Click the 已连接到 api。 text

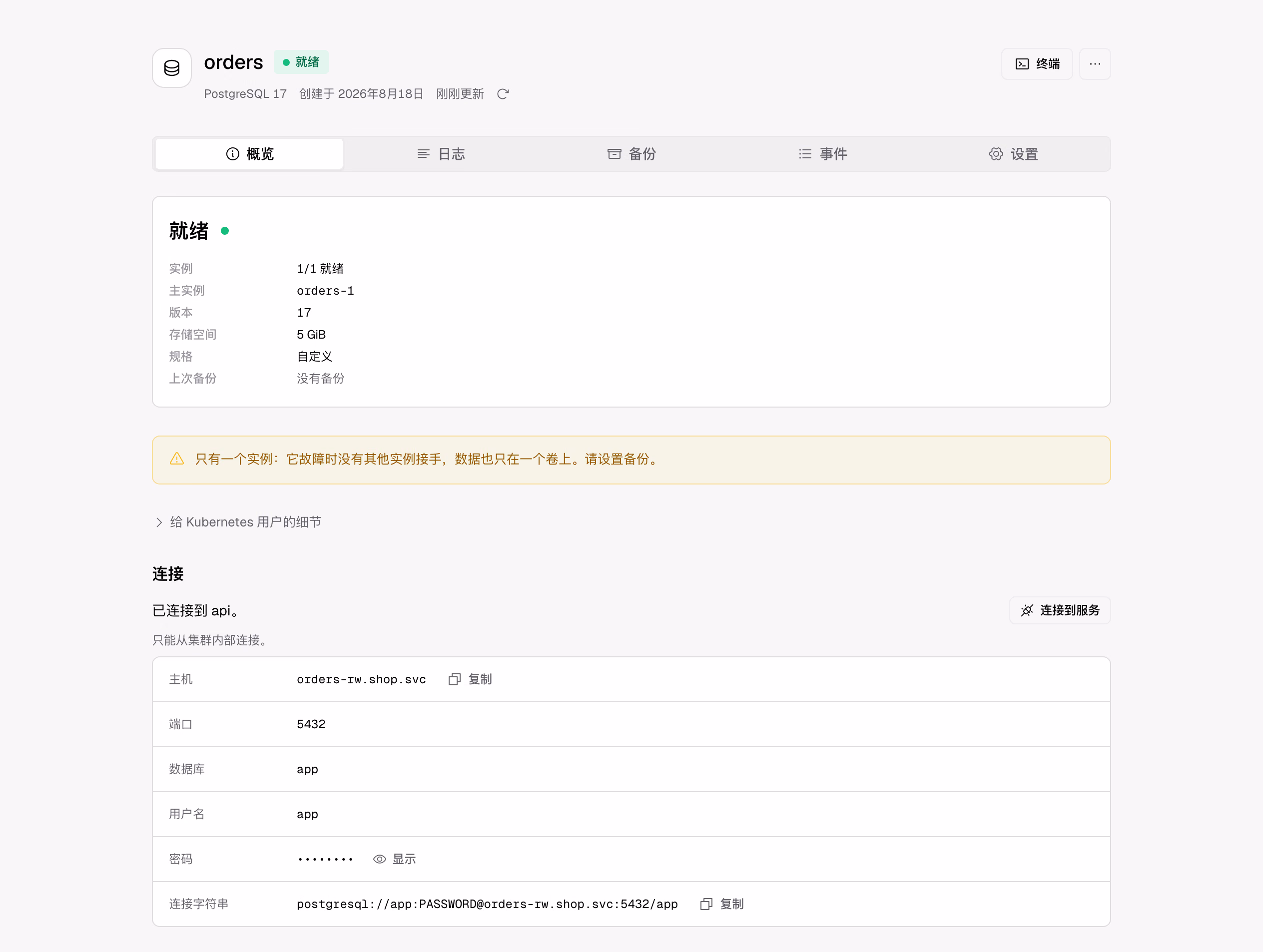(195, 611)
